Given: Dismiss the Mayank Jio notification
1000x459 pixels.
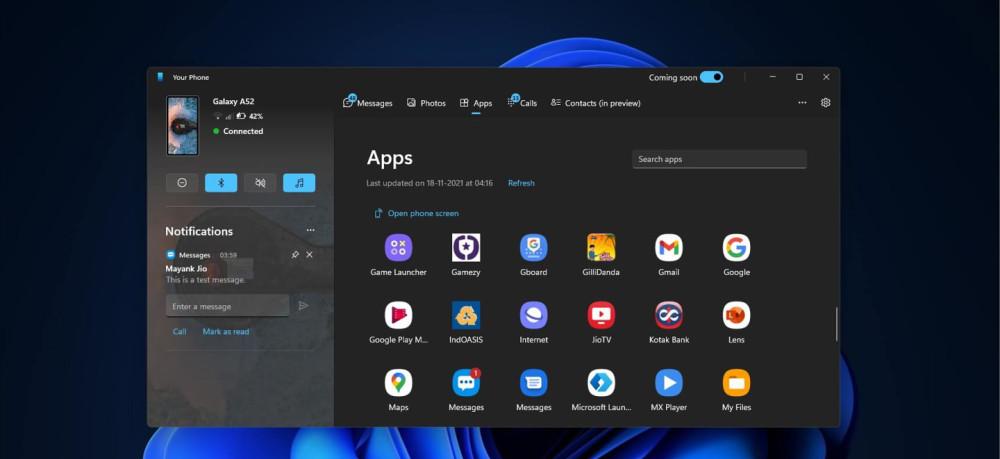Looking at the screenshot, I should 309,254.
